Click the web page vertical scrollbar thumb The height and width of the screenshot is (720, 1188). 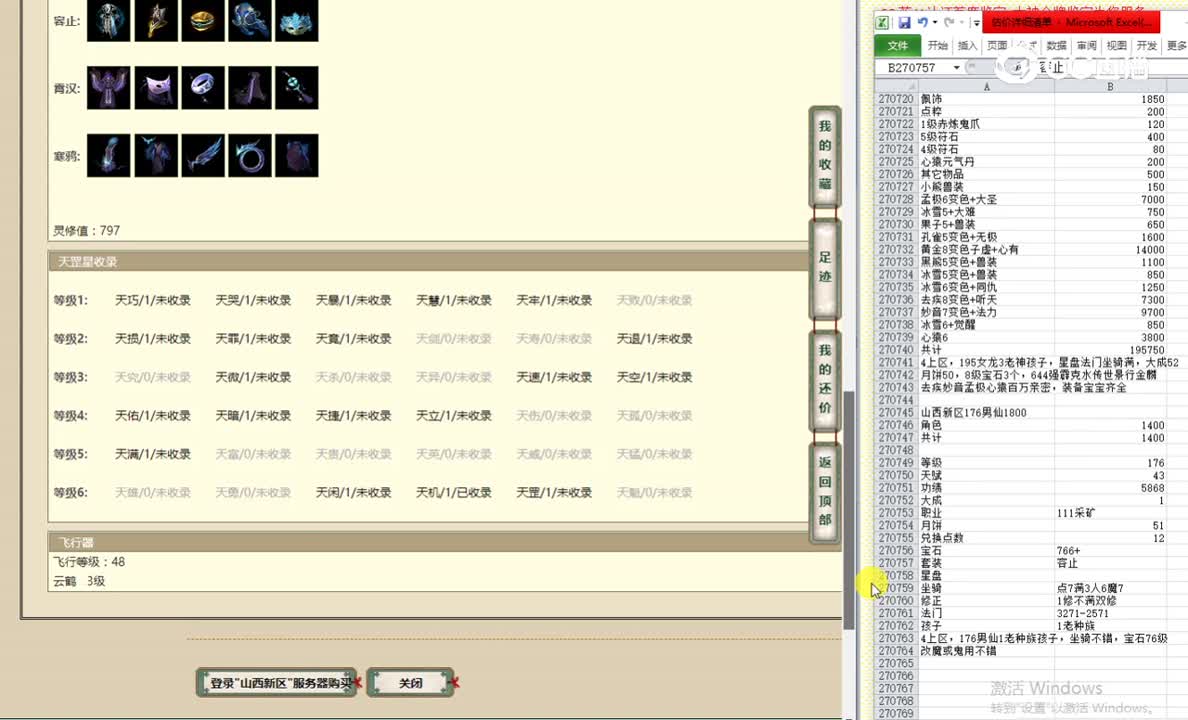click(849, 509)
